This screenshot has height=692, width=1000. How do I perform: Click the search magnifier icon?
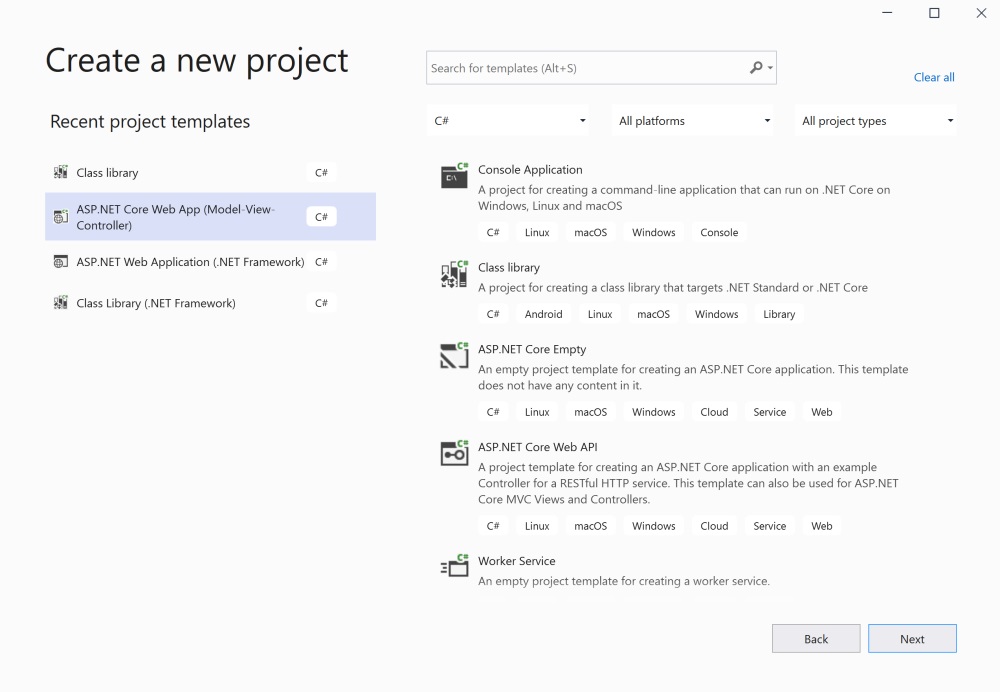(756, 67)
